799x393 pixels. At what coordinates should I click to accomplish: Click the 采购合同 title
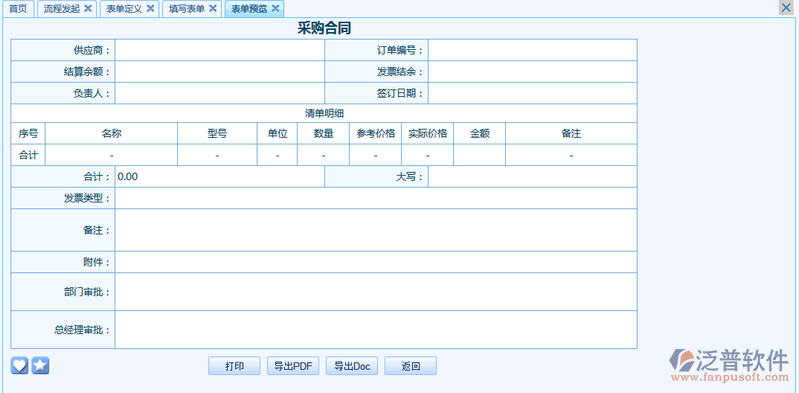pos(324,29)
